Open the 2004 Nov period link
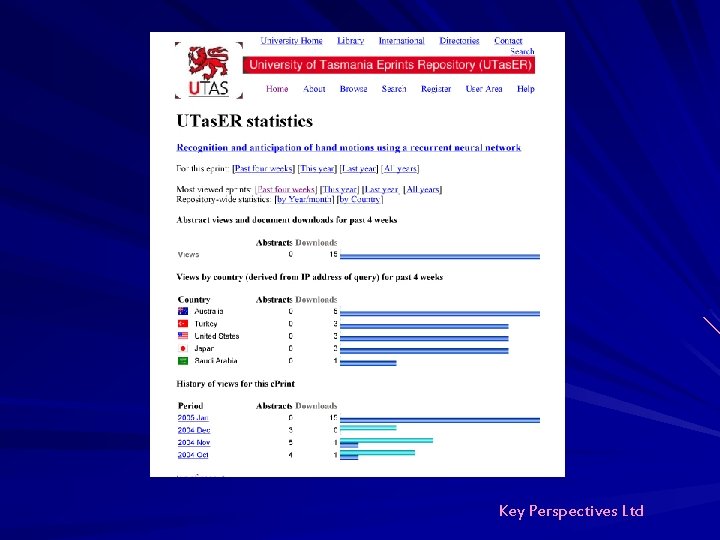Screen dimensions: 720x540 pos(194,443)
